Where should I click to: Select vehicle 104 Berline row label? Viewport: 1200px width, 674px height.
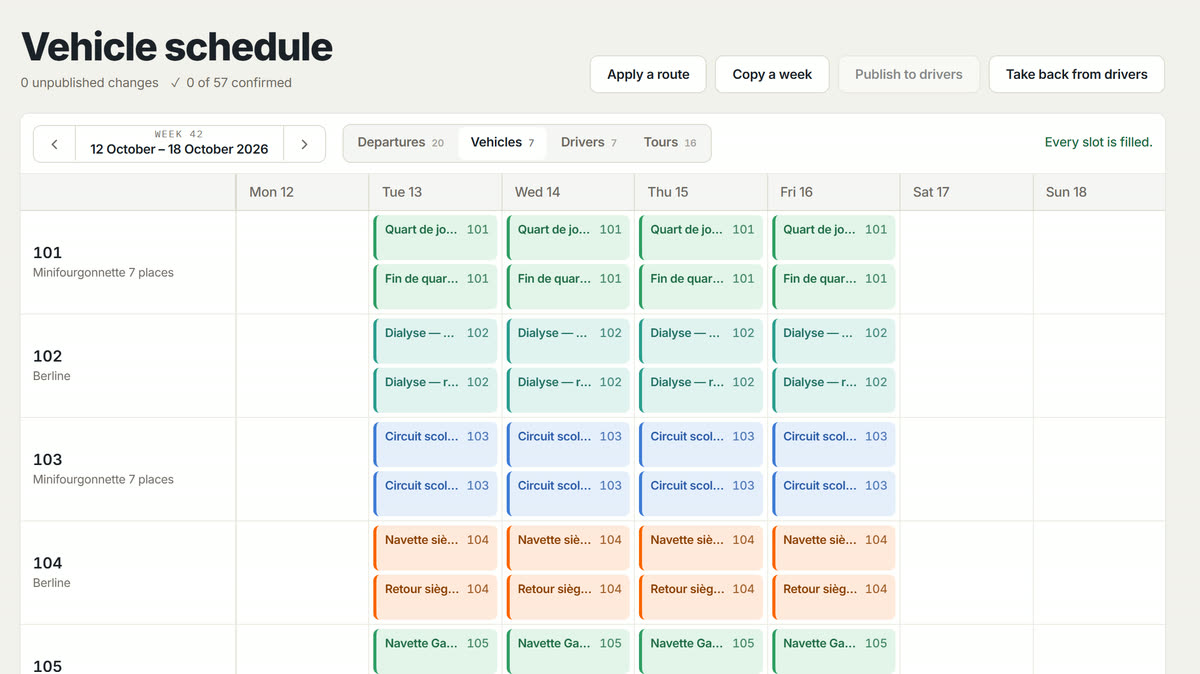128,572
